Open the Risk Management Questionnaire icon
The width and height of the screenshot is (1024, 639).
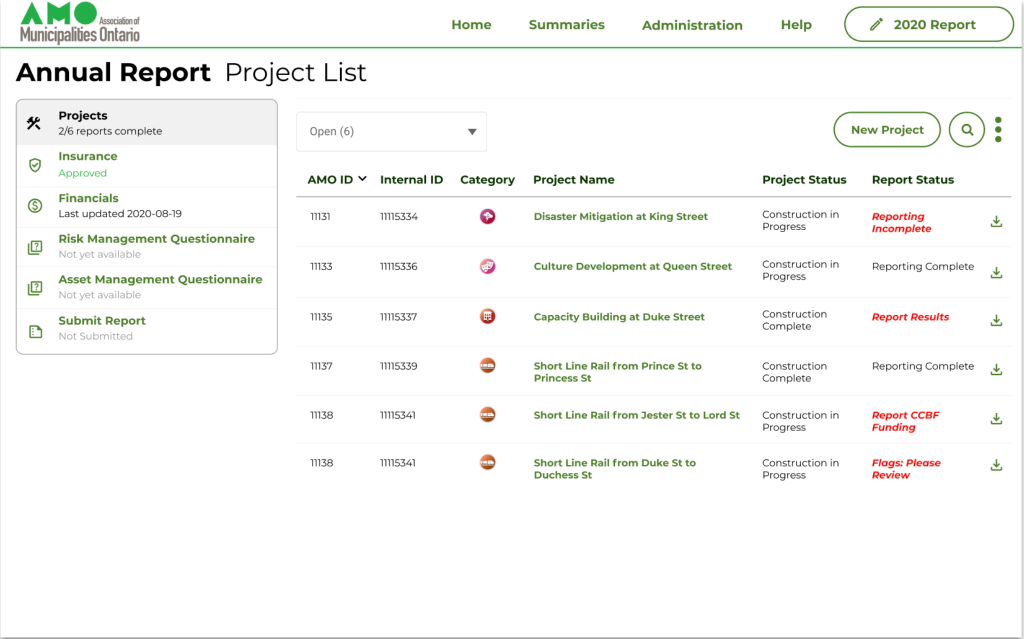(32, 244)
